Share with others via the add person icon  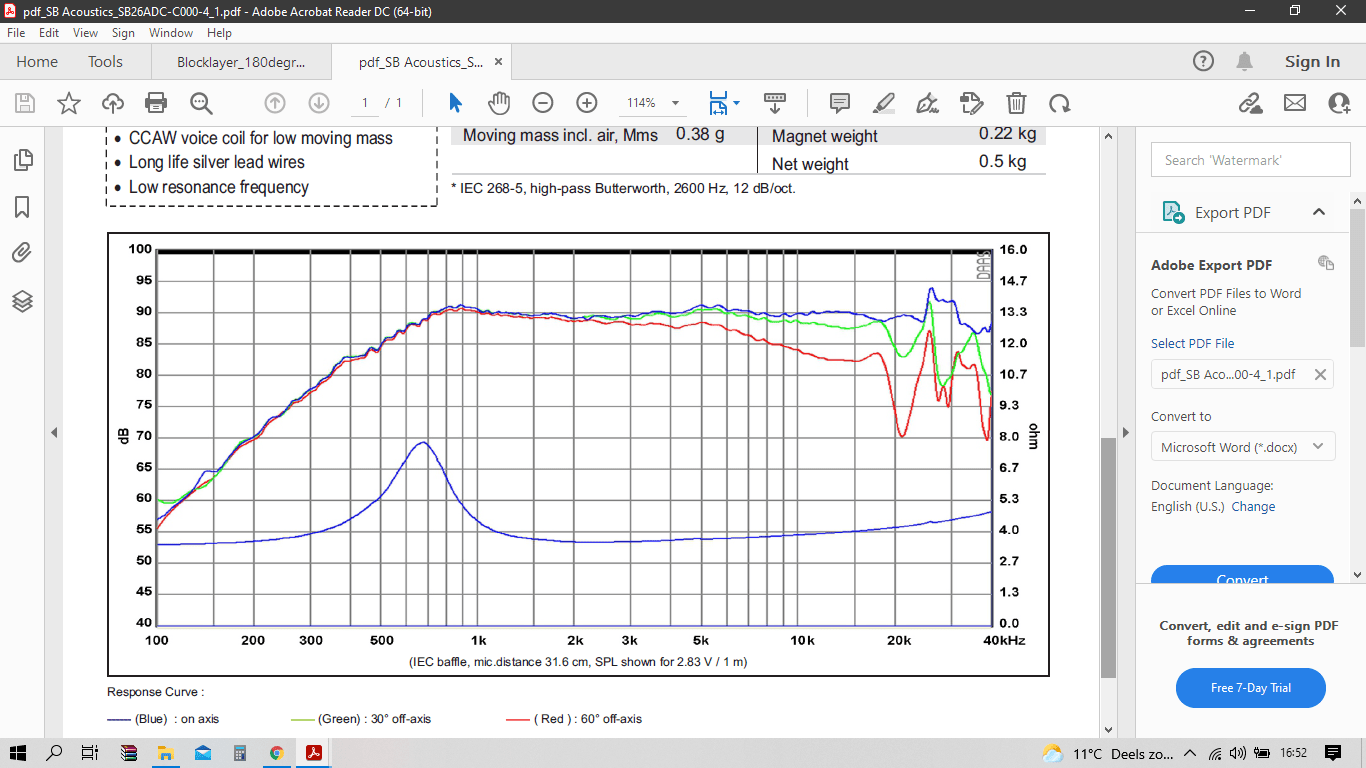[x=1339, y=103]
